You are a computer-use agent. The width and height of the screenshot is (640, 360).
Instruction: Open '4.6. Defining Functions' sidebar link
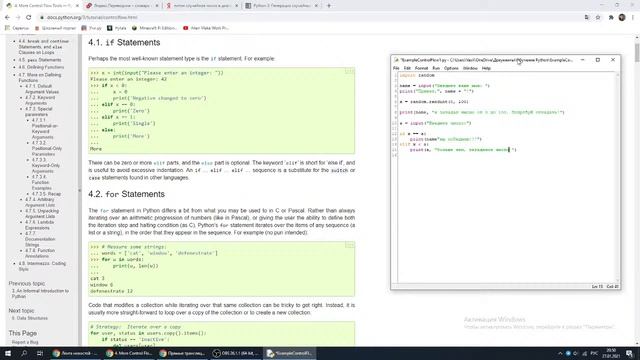(x=41, y=67)
